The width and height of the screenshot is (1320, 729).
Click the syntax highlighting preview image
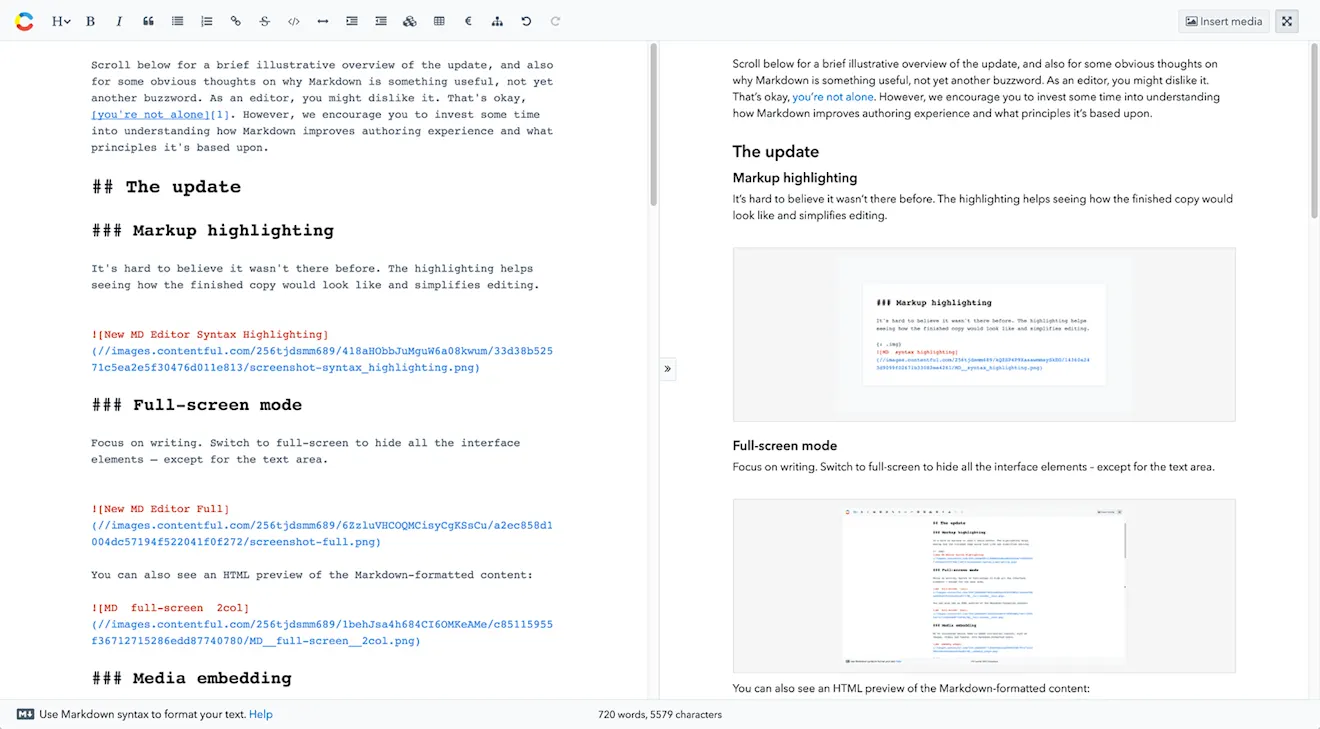point(984,334)
